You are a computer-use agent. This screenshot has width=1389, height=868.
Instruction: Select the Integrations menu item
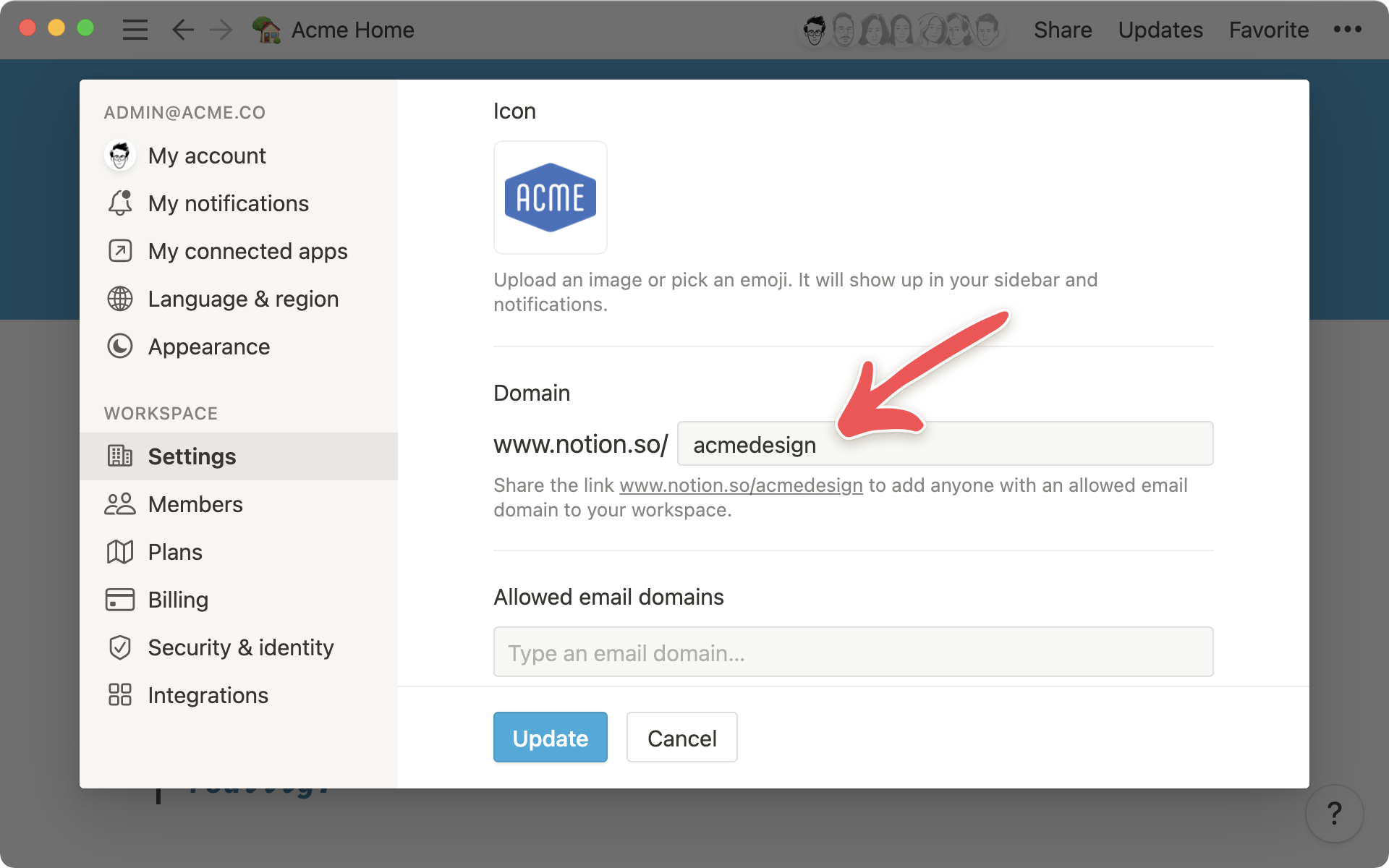[x=207, y=694]
